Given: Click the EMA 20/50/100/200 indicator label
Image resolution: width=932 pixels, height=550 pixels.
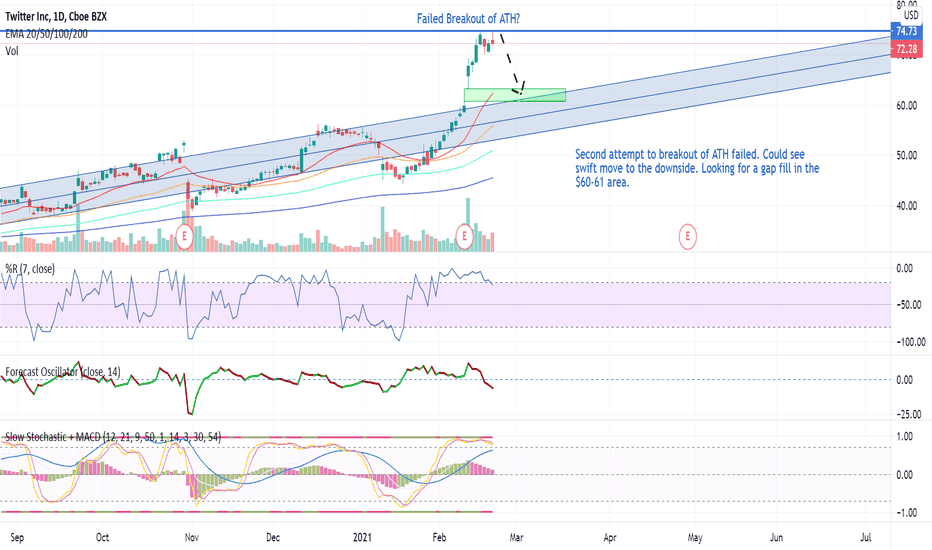Looking at the screenshot, I should [x=46, y=34].
